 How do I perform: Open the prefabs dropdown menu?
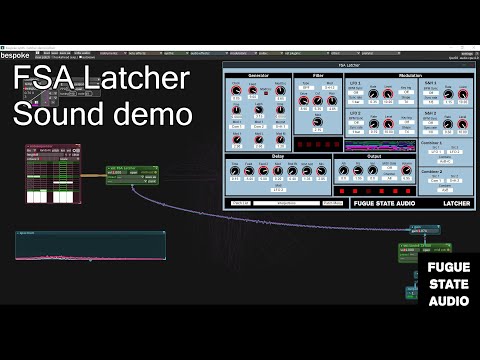[380, 53]
